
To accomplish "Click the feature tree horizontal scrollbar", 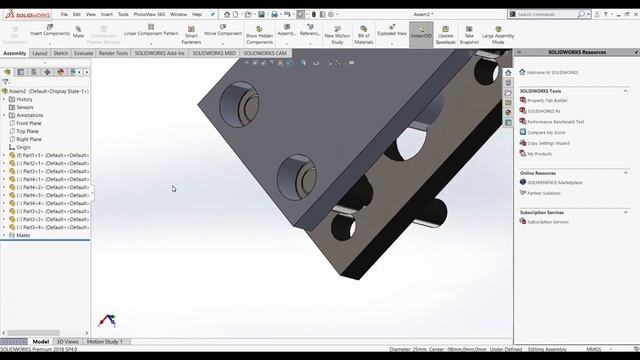I will [33, 333].
